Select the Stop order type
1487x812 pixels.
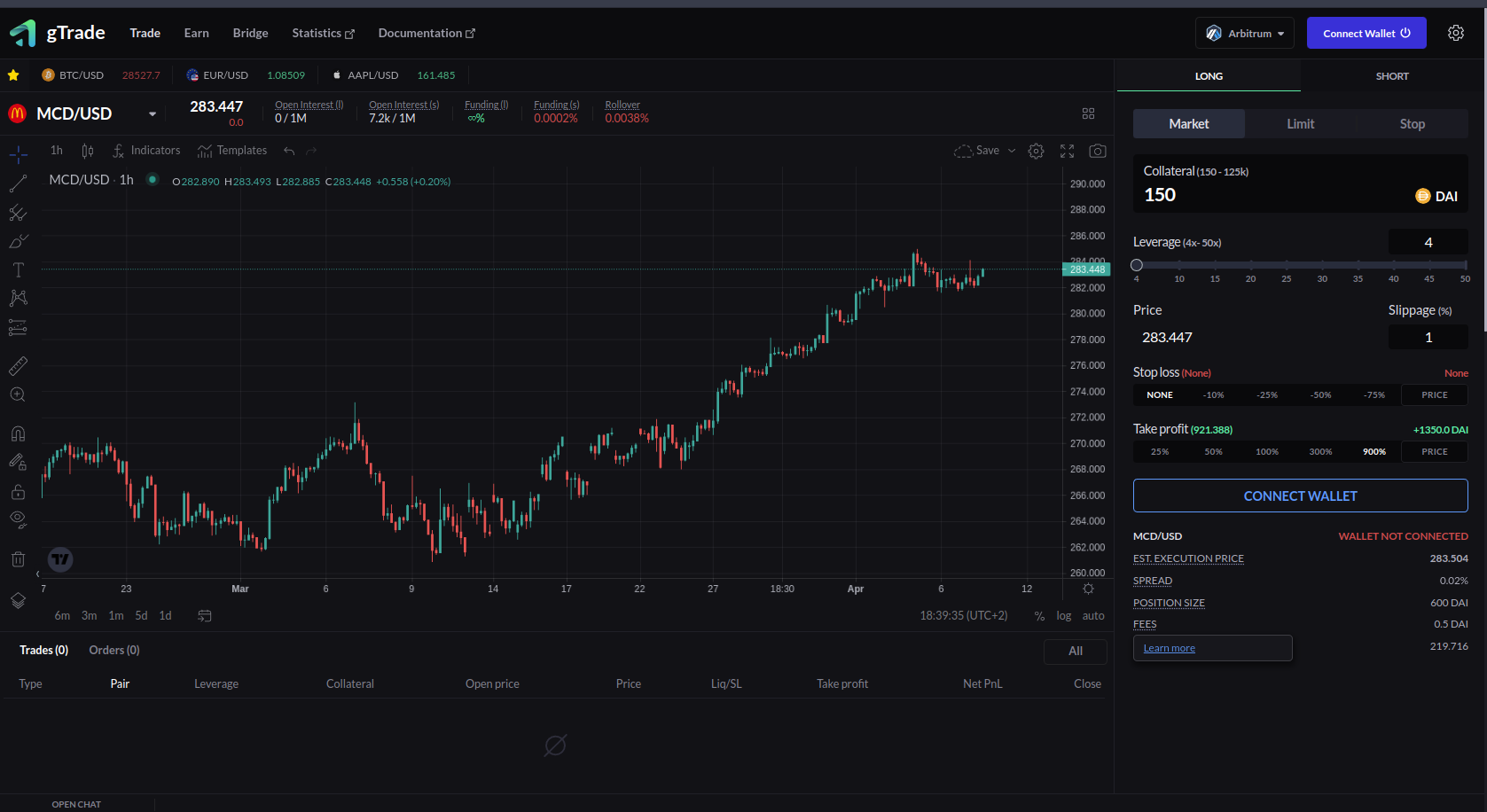[1413, 124]
